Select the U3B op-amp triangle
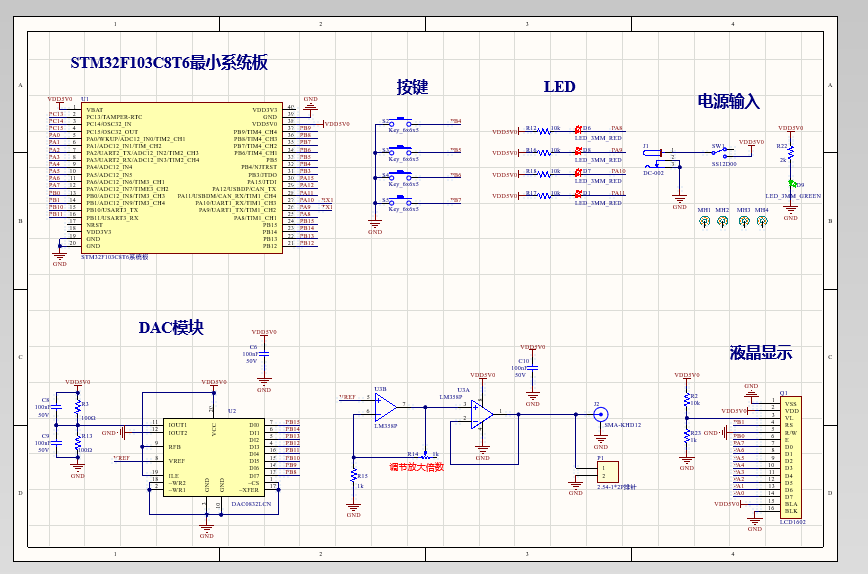The height and width of the screenshot is (574, 868). pyautogui.click(x=386, y=407)
